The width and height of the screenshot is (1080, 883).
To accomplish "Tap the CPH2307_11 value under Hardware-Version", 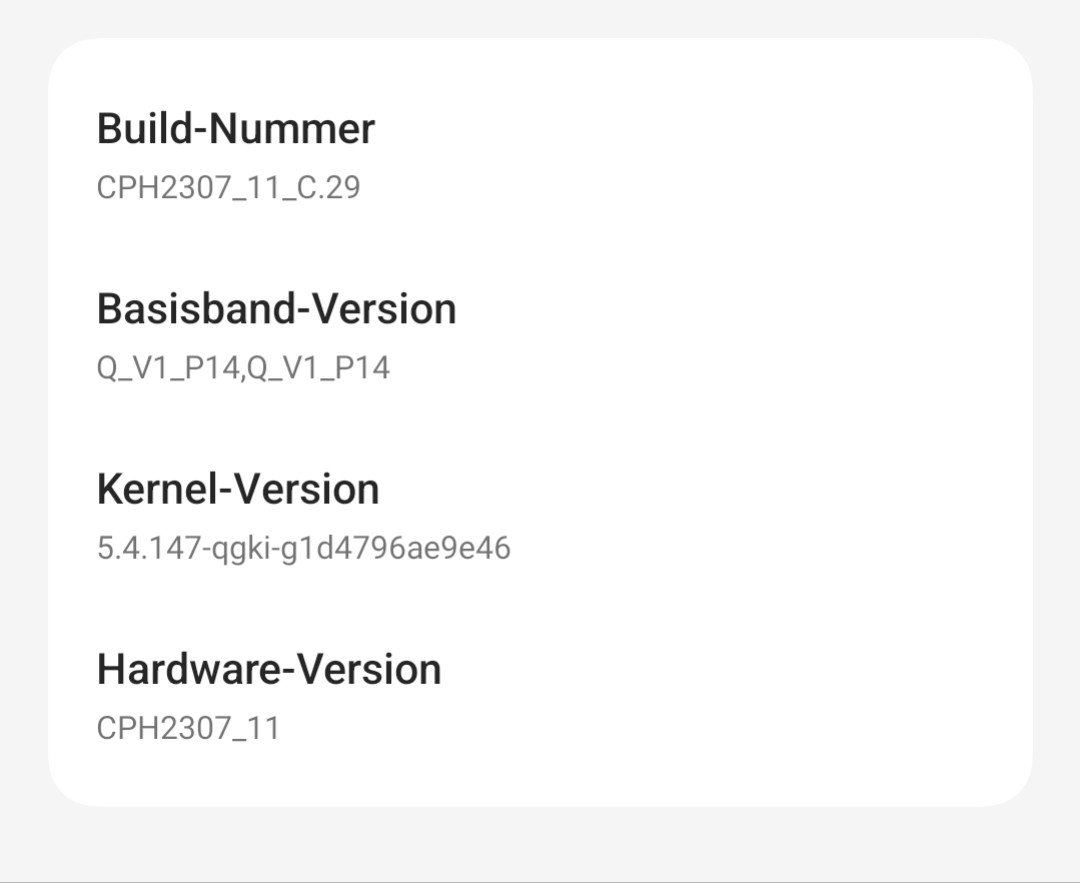I will [188, 727].
